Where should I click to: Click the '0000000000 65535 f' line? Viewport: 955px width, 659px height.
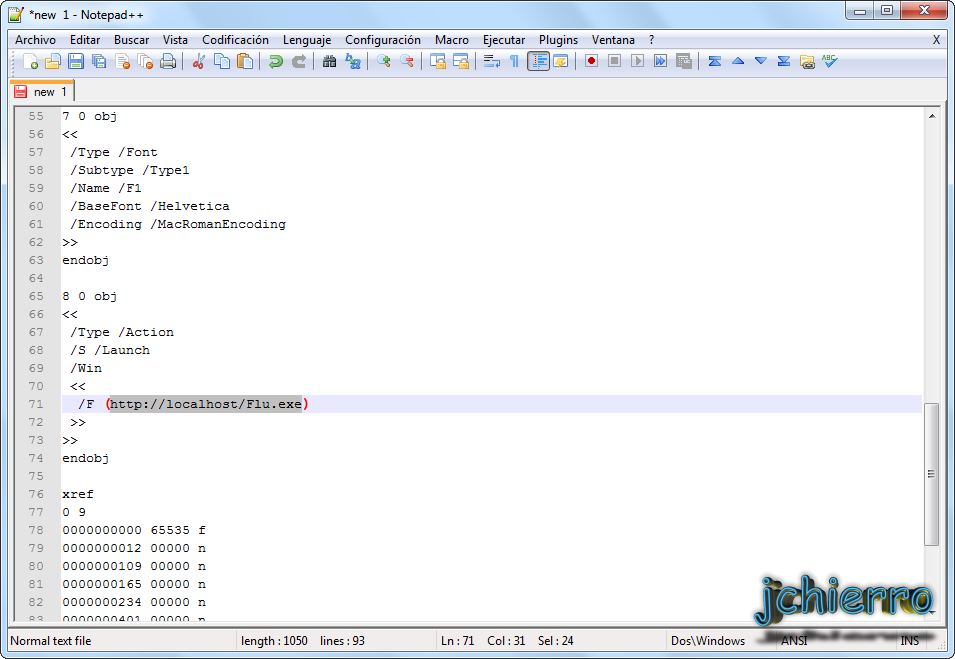[134, 530]
